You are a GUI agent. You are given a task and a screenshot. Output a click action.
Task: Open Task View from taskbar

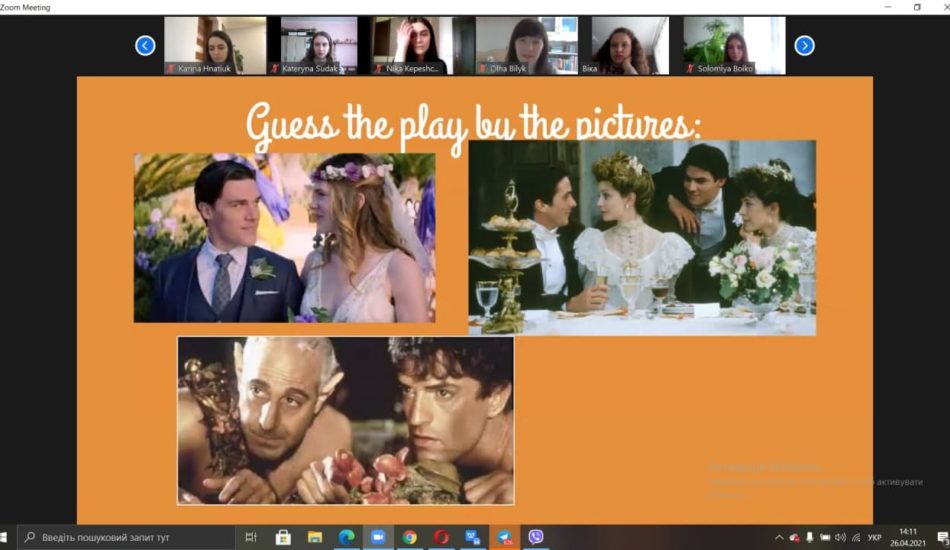tap(251, 537)
